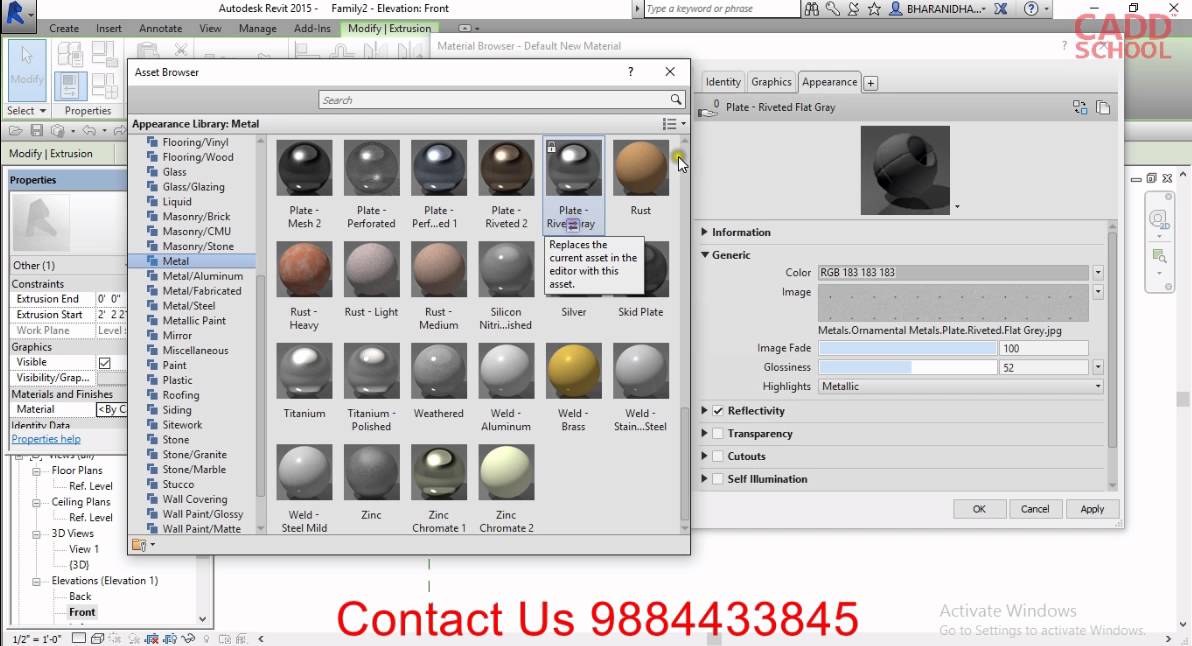Screen dimensions: 1192x646
Task: Switch to the Identity tab
Action: coord(722,81)
